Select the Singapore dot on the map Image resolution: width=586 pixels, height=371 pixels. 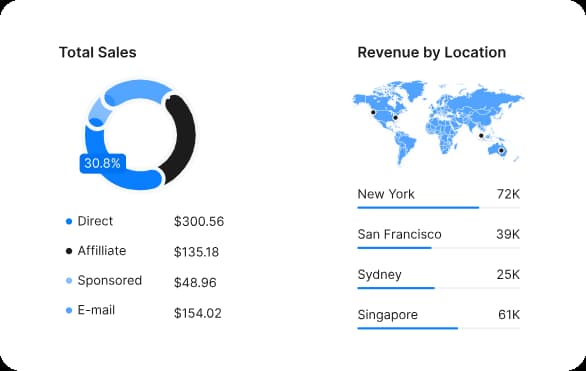coord(481,136)
